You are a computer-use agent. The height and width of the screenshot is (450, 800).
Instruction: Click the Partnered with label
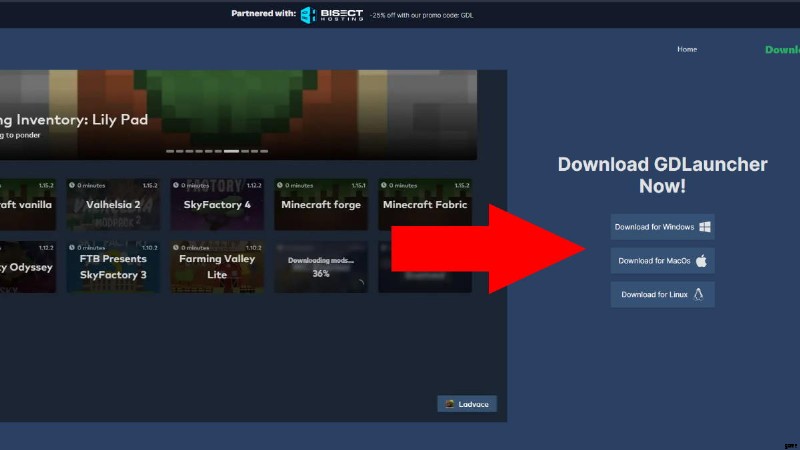[x=263, y=14]
